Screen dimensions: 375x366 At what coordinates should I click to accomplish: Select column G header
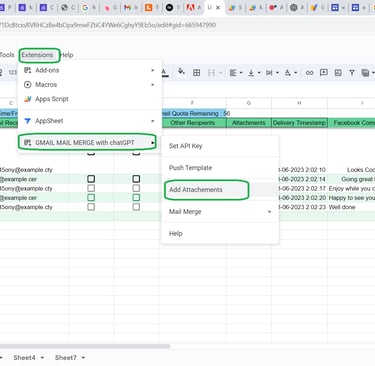coord(249,103)
